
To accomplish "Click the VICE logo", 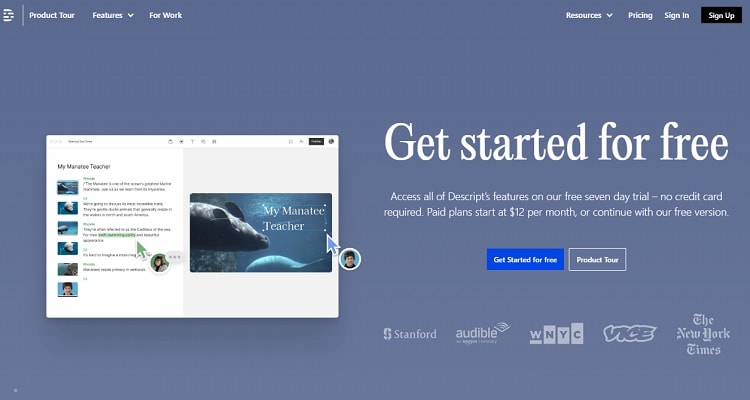I will (x=629, y=333).
